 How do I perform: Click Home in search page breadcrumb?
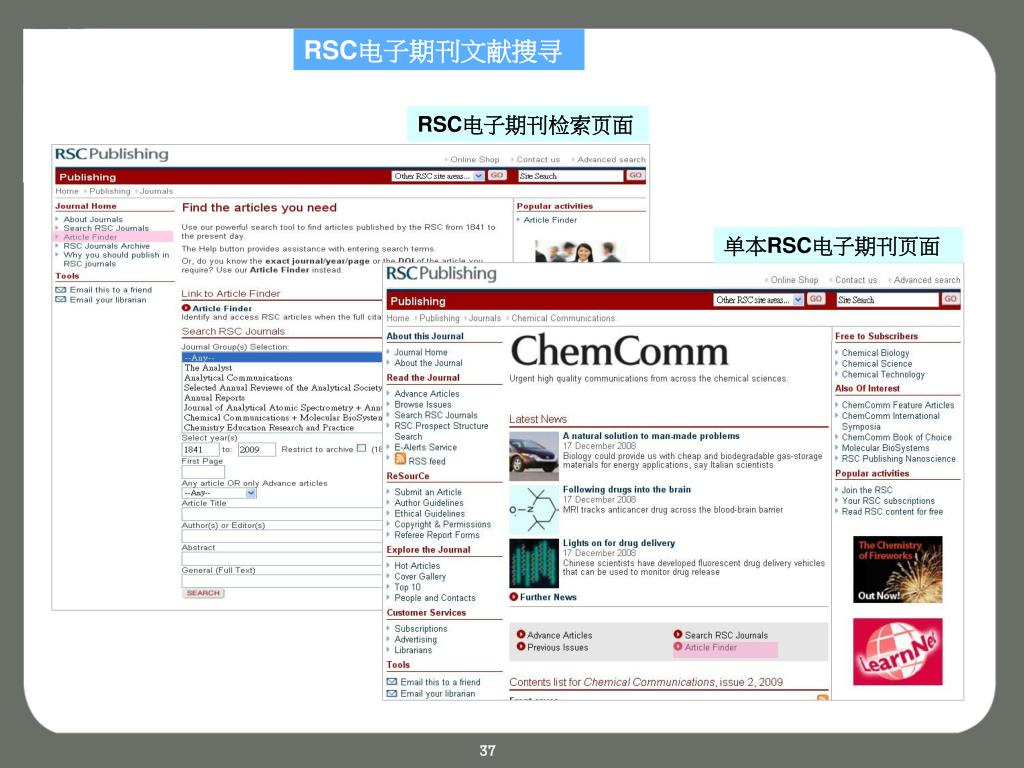pyautogui.click(x=67, y=191)
